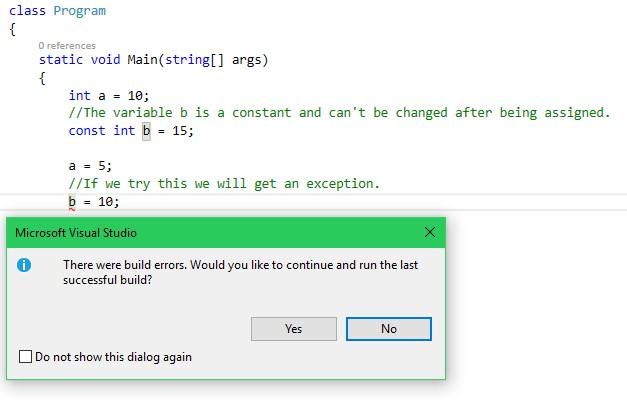Open the '0 references' CodeLens link

[67, 46]
